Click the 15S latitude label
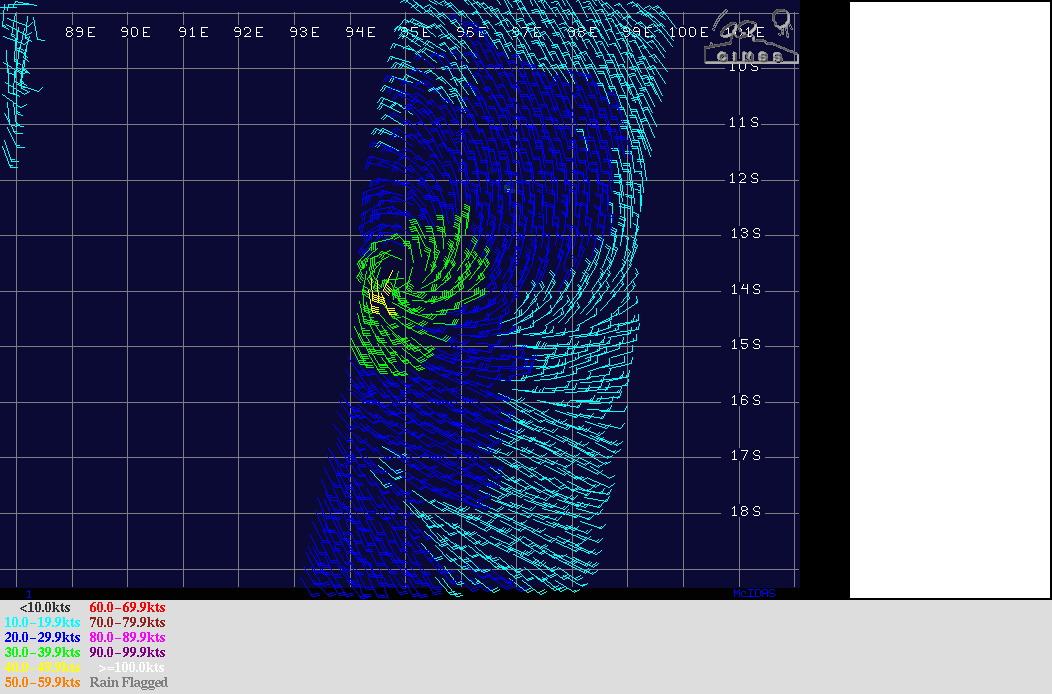The height and width of the screenshot is (694, 1052). [746, 344]
